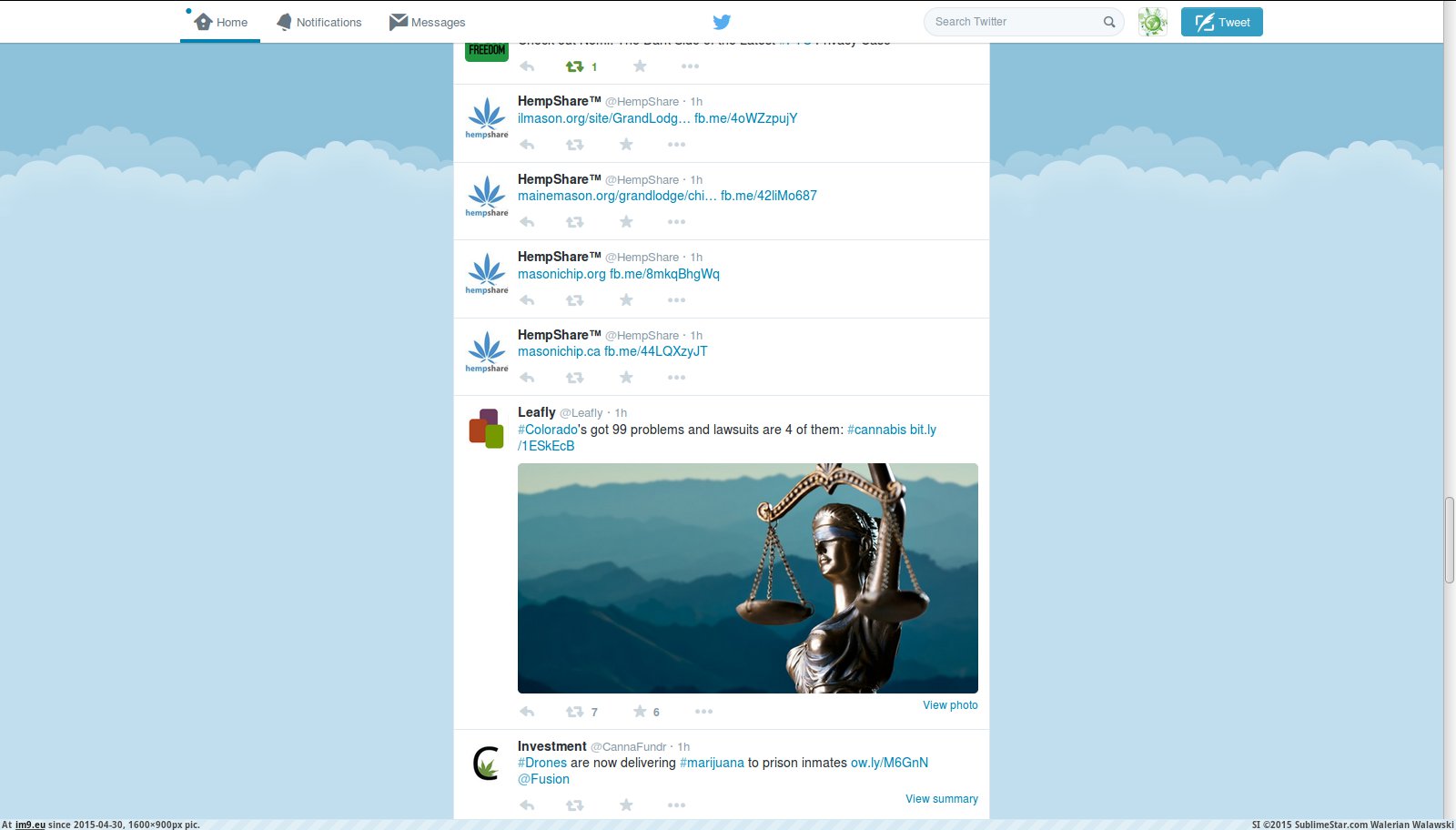The width and height of the screenshot is (1456, 830).
Task: Open the Investment profile name
Action: point(552,746)
